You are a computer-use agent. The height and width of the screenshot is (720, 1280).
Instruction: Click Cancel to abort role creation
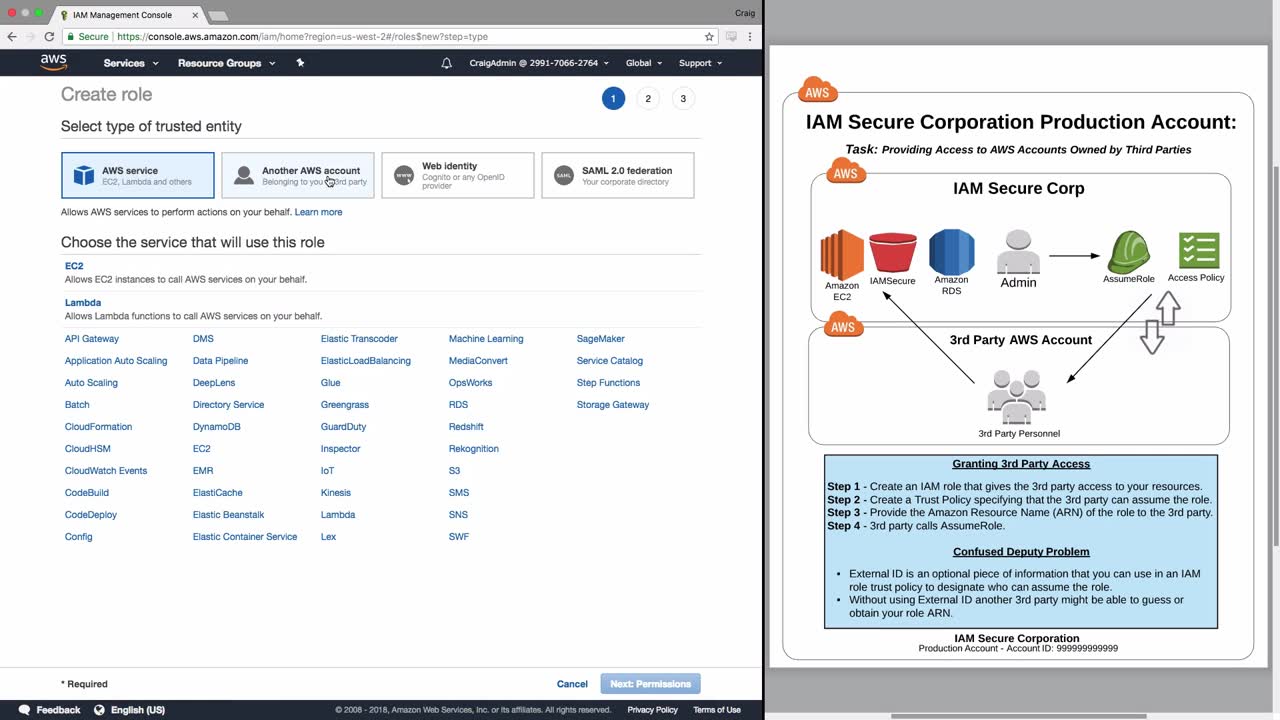point(572,684)
